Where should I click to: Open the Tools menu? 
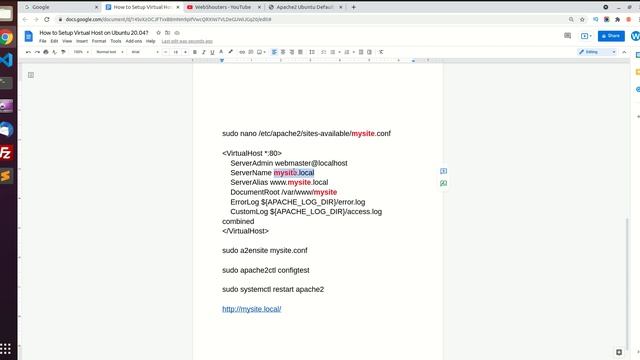coord(116,41)
